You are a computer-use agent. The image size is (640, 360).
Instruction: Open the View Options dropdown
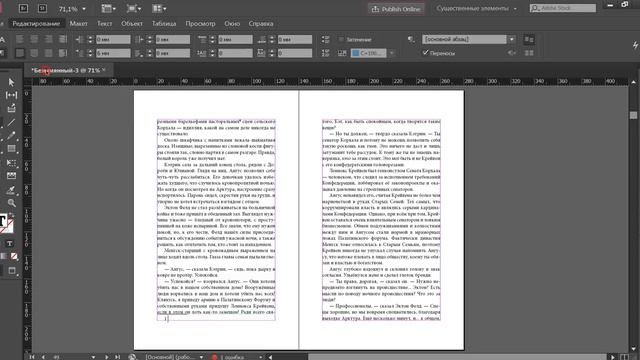tap(109, 8)
